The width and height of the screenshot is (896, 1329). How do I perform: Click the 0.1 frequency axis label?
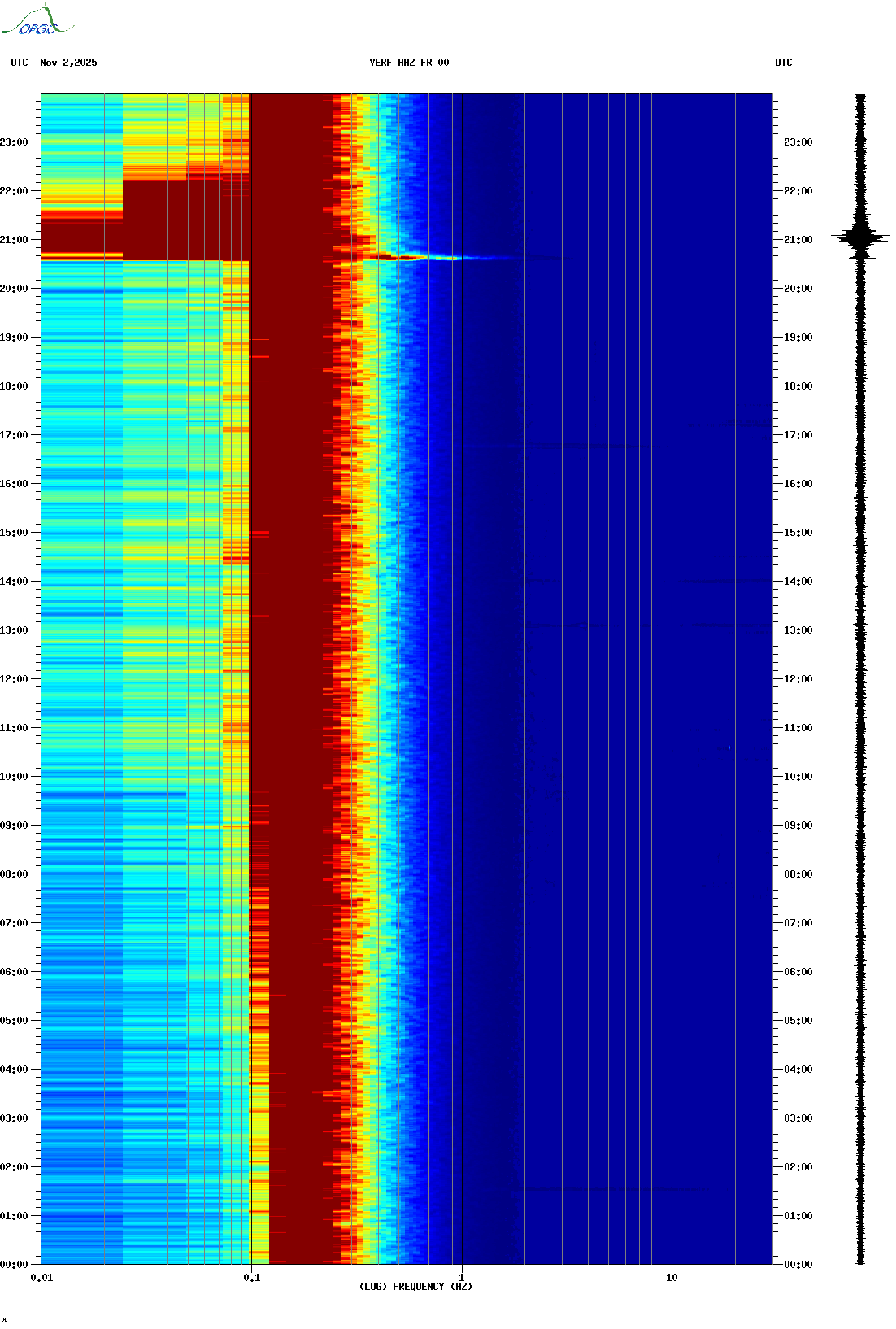pos(252,1278)
